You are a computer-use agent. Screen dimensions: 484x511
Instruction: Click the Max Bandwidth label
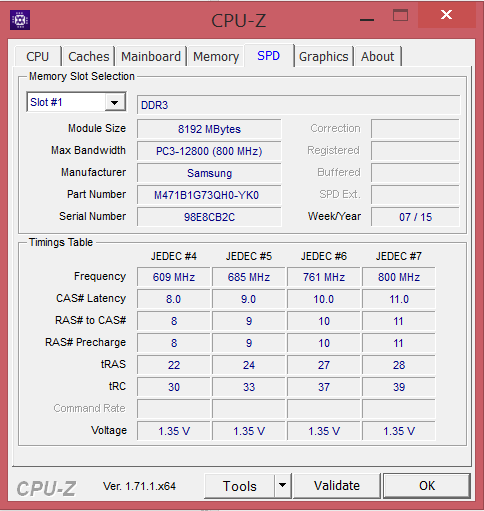(88, 150)
